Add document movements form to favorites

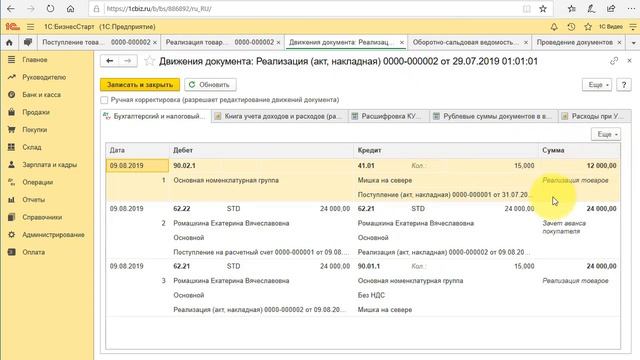pos(149,61)
